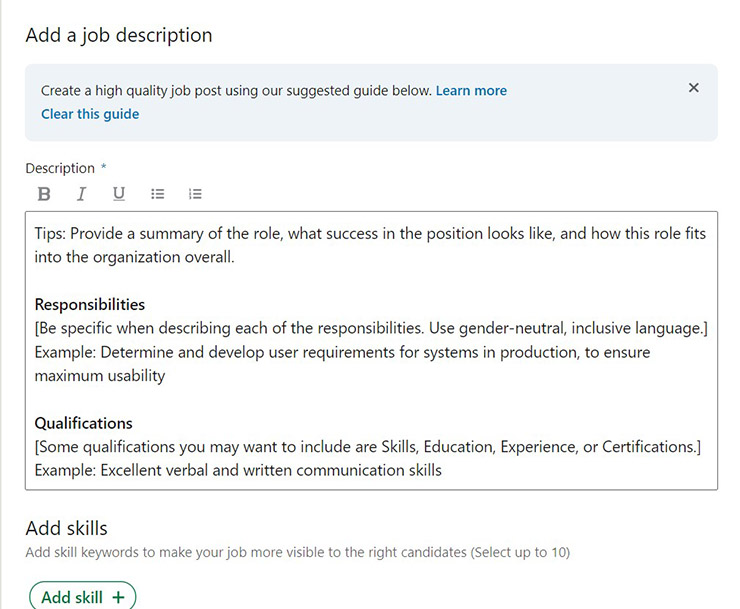Place cursor in the Tips summary paragraph
This screenshot has height=609, width=740.
(x=370, y=245)
